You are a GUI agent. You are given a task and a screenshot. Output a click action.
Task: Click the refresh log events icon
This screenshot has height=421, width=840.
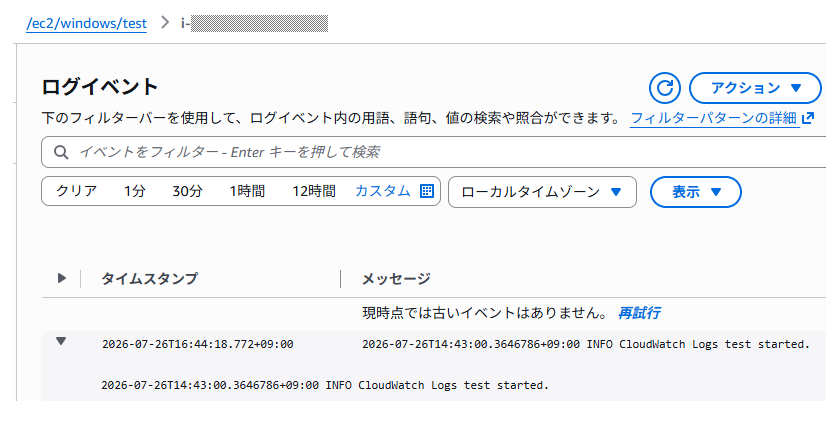tap(664, 88)
